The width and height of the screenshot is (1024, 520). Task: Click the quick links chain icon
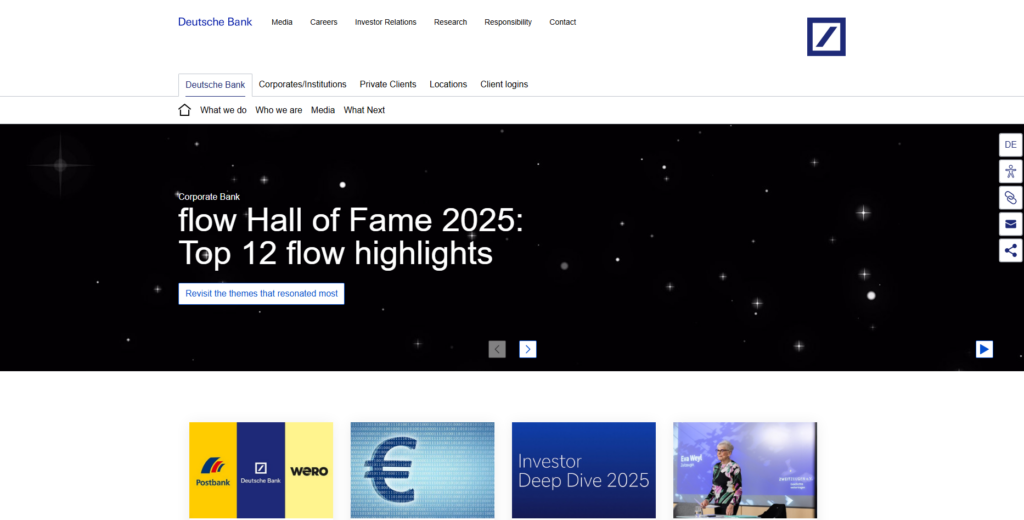(1010, 198)
